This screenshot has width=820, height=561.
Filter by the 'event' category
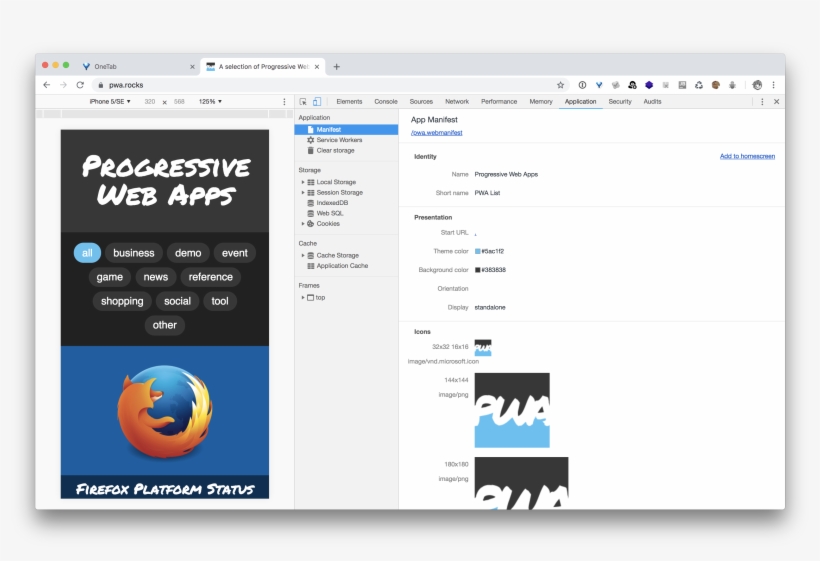tap(235, 253)
